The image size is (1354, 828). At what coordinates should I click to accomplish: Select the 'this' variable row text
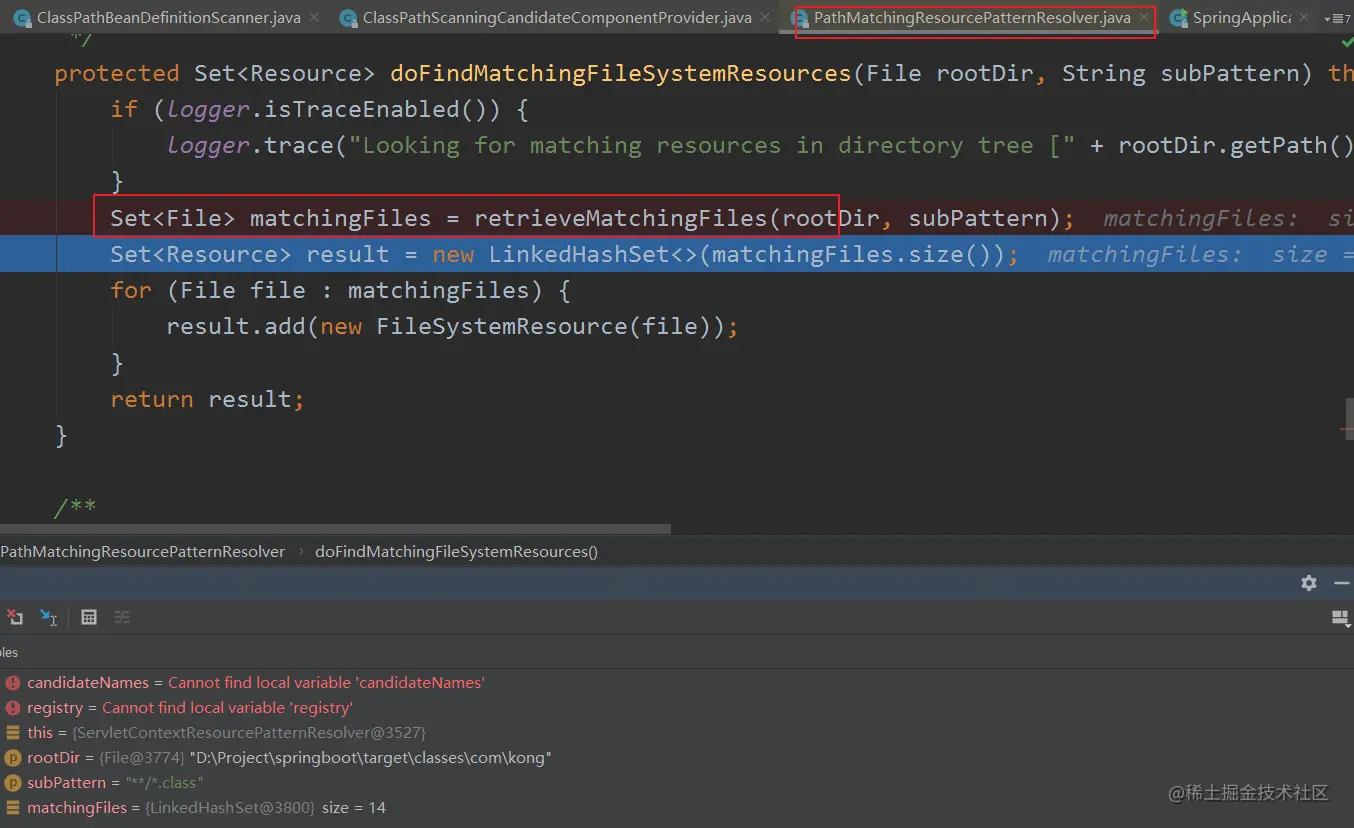226,733
